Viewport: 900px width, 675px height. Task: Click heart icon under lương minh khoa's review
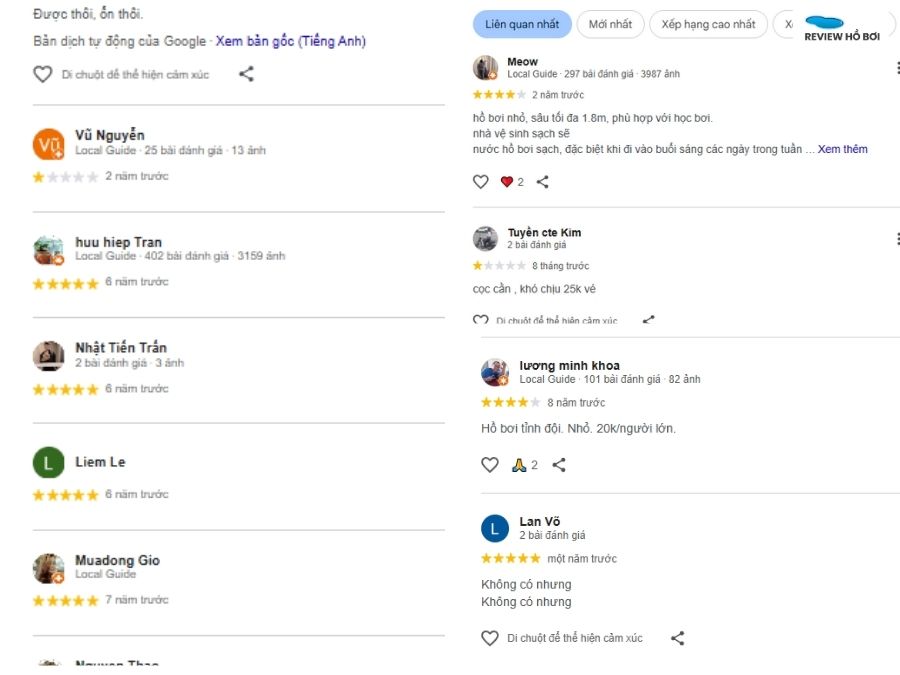click(x=490, y=465)
